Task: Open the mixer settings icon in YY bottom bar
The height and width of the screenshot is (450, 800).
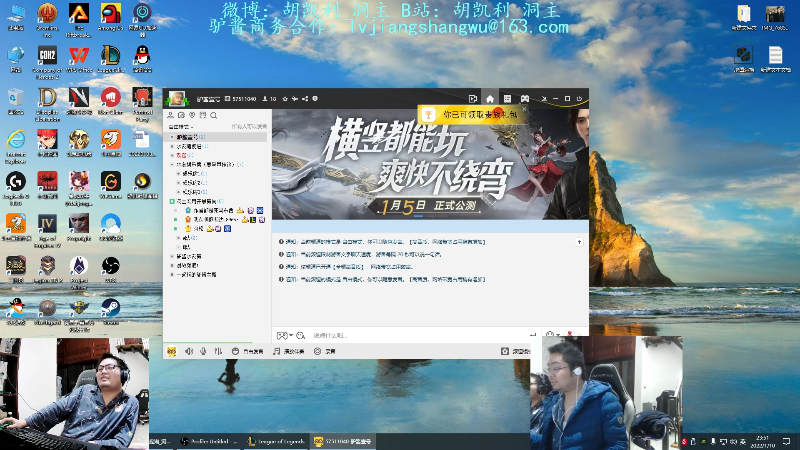Action: pos(218,351)
